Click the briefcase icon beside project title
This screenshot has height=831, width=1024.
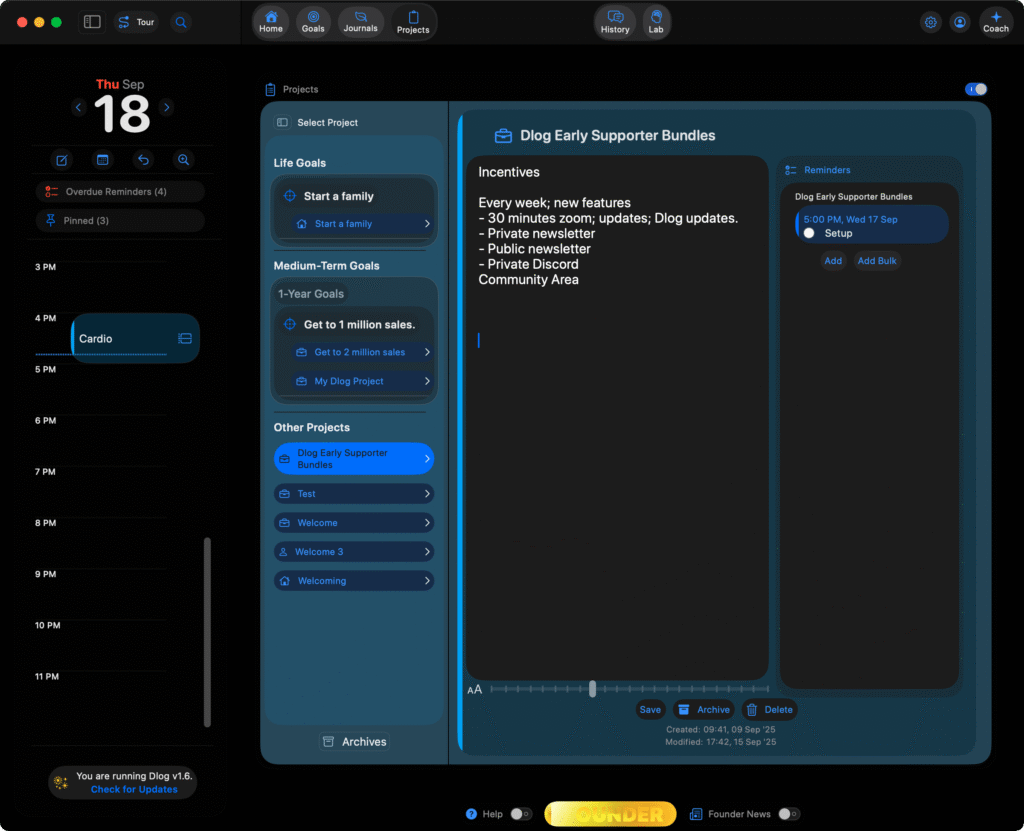pos(503,136)
